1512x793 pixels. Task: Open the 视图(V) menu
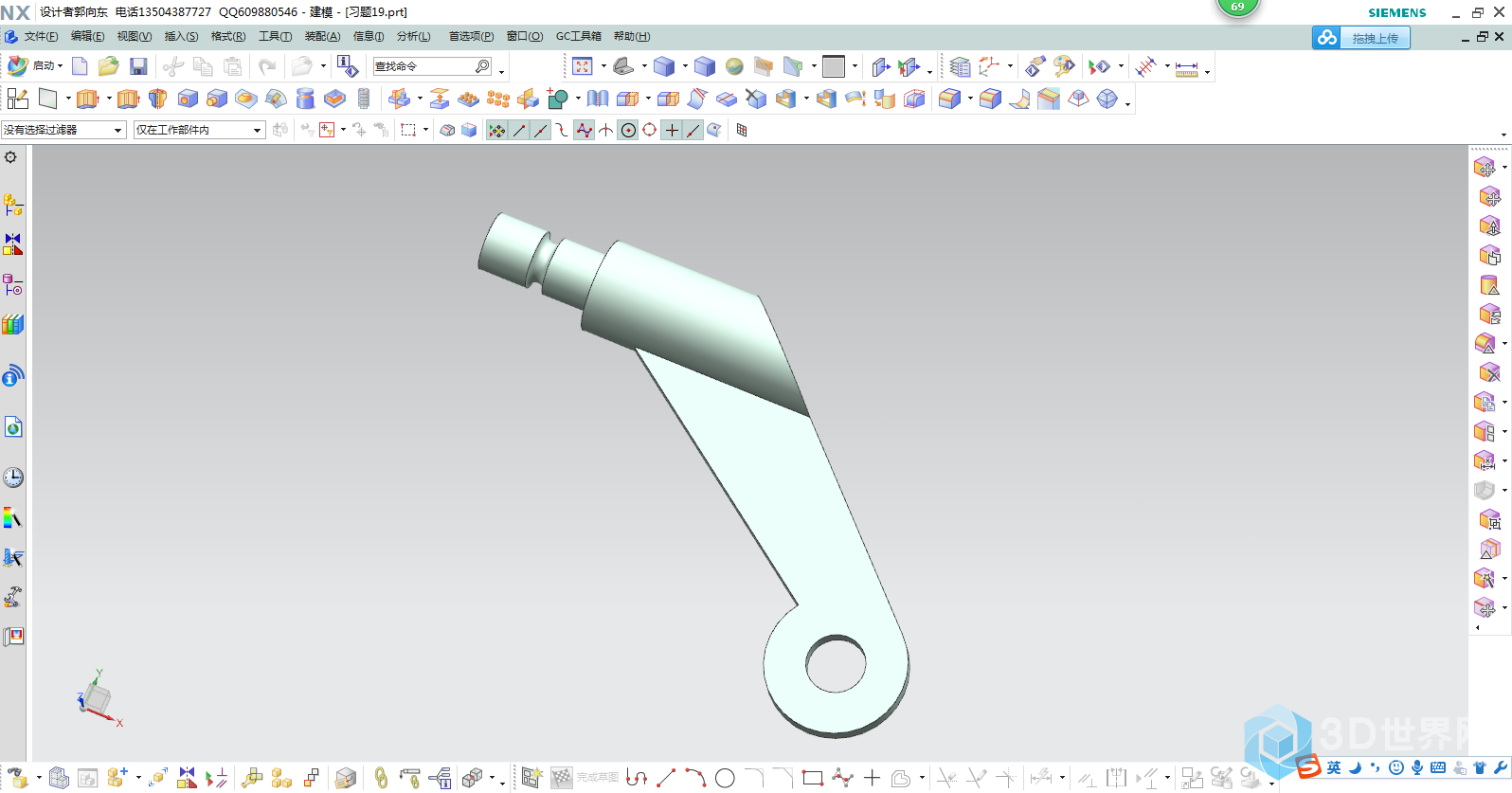[134, 36]
